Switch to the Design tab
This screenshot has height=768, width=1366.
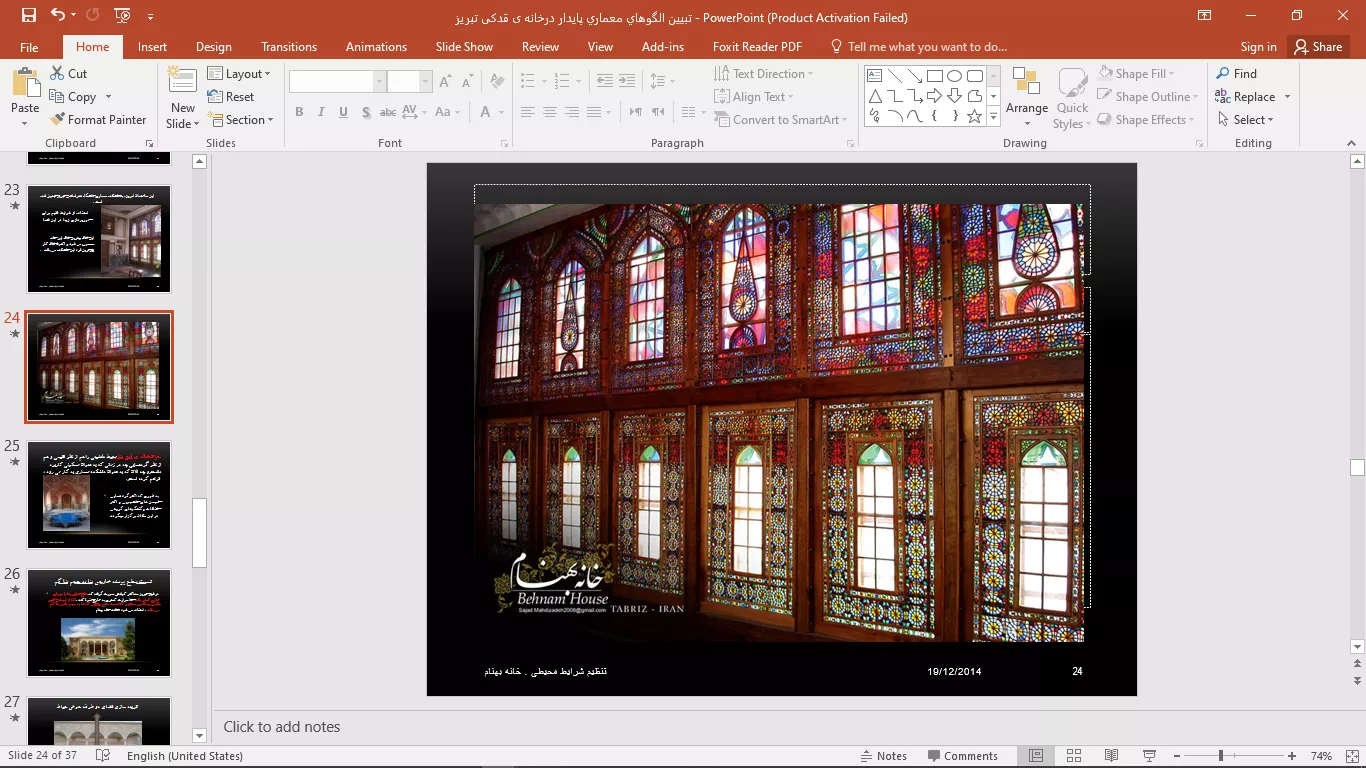(214, 46)
